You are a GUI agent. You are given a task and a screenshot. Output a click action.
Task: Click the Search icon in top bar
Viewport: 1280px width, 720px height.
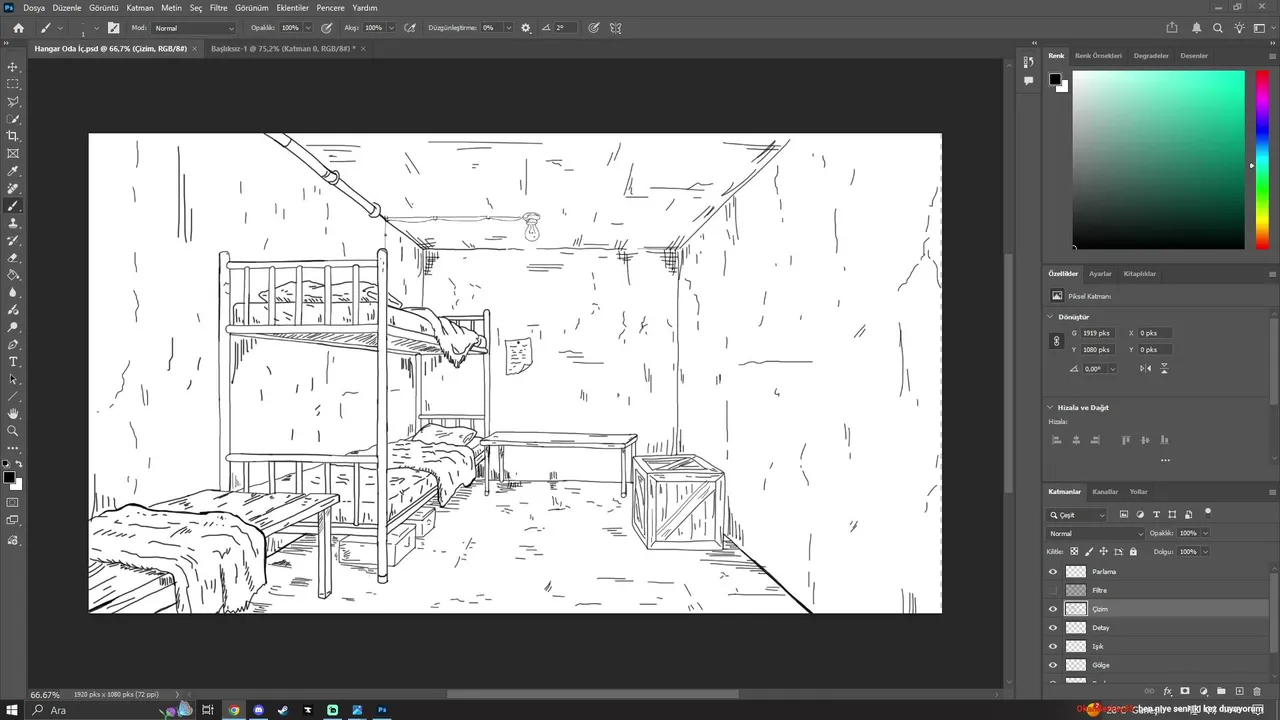pos(1218,28)
